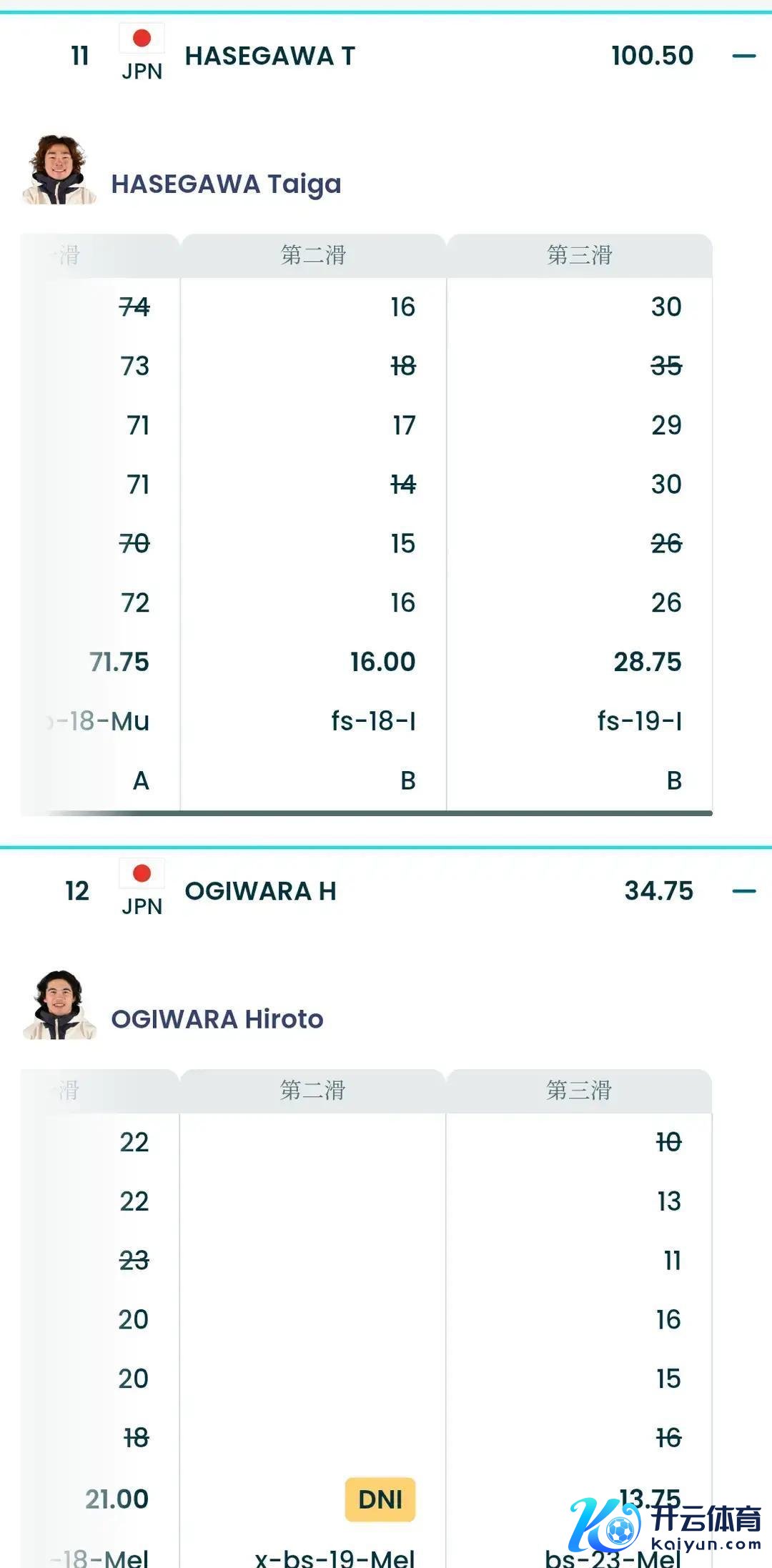Viewport: 772px width, 1568px height.
Task: Open OGIWARA Hiroto's athlete photo
Action: [59, 1005]
